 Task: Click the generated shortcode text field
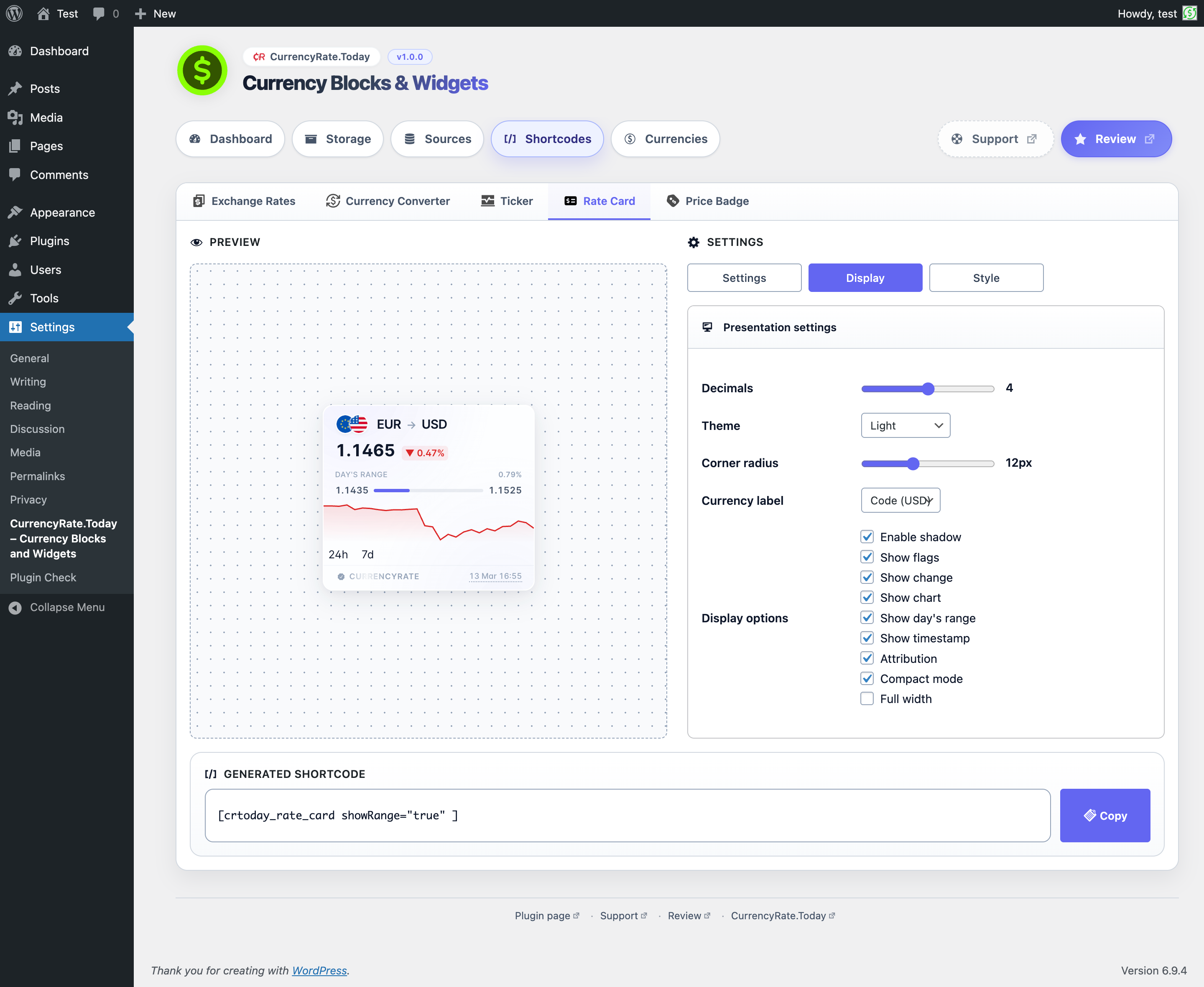point(627,815)
